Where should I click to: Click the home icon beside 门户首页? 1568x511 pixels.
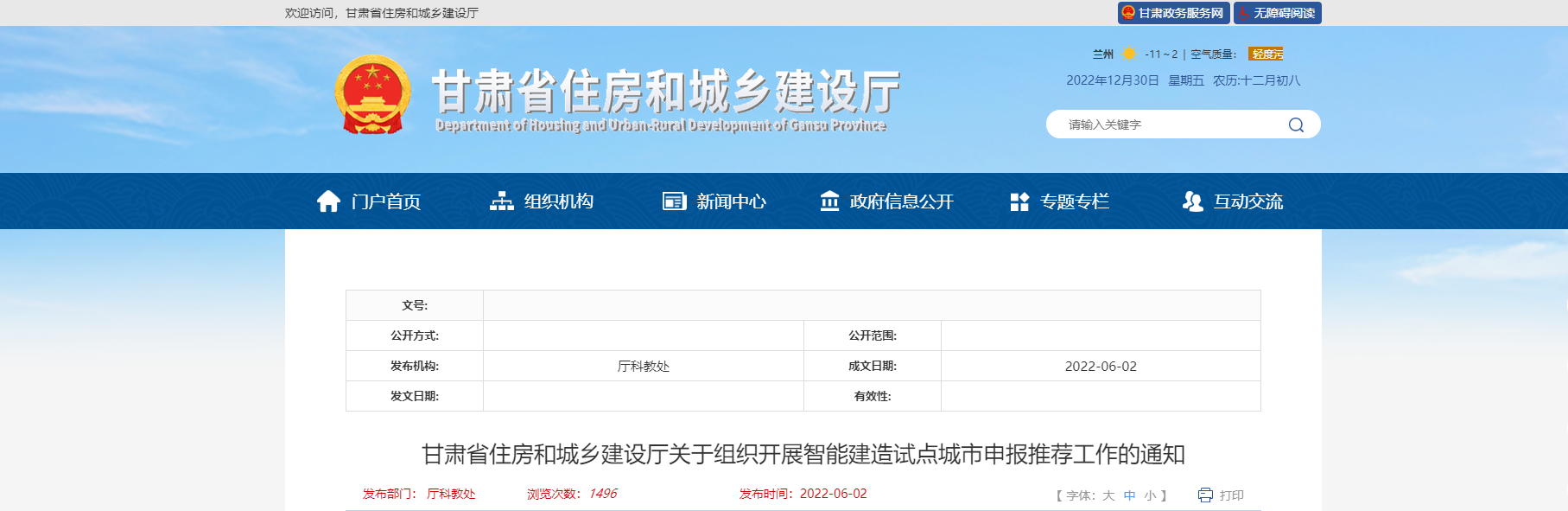328,201
